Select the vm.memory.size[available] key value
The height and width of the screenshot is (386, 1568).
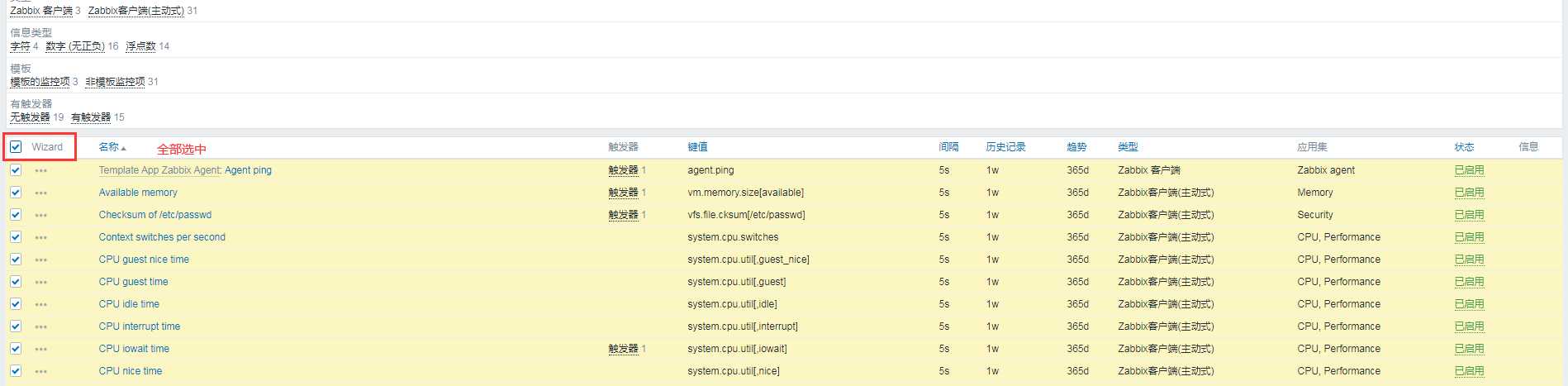pyautogui.click(x=745, y=193)
